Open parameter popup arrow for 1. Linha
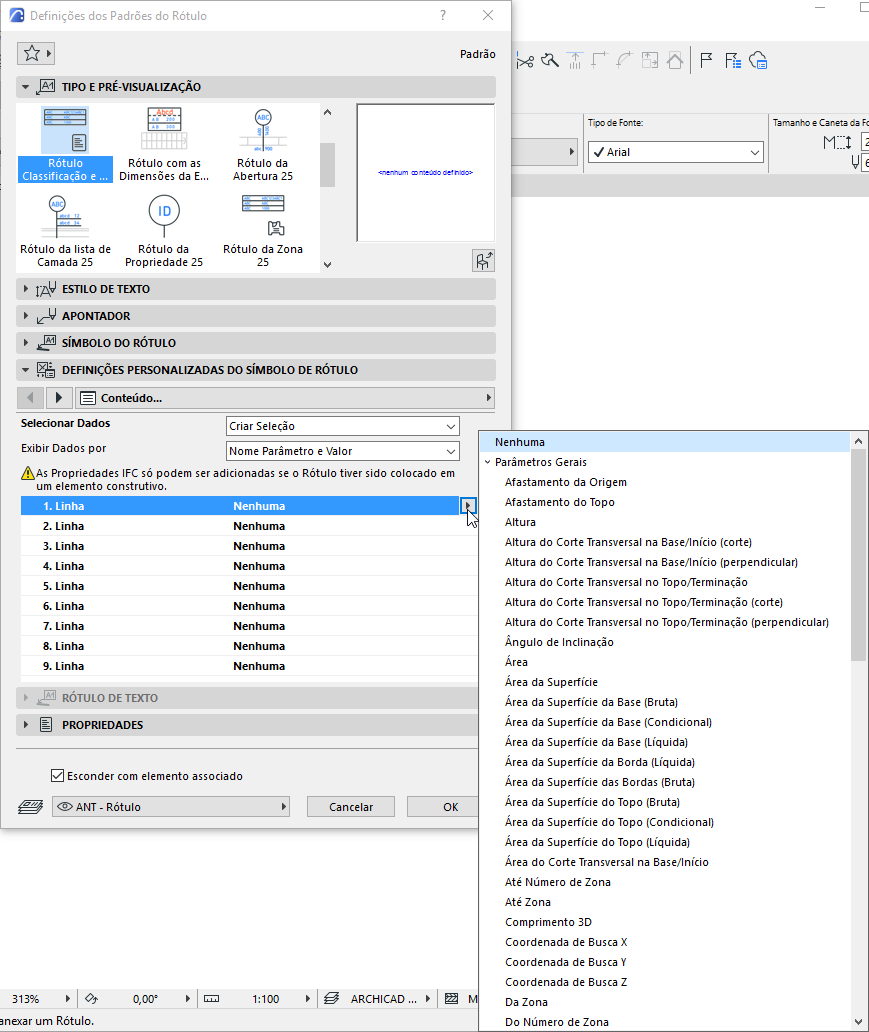The image size is (869, 1032). tap(467, 506)
